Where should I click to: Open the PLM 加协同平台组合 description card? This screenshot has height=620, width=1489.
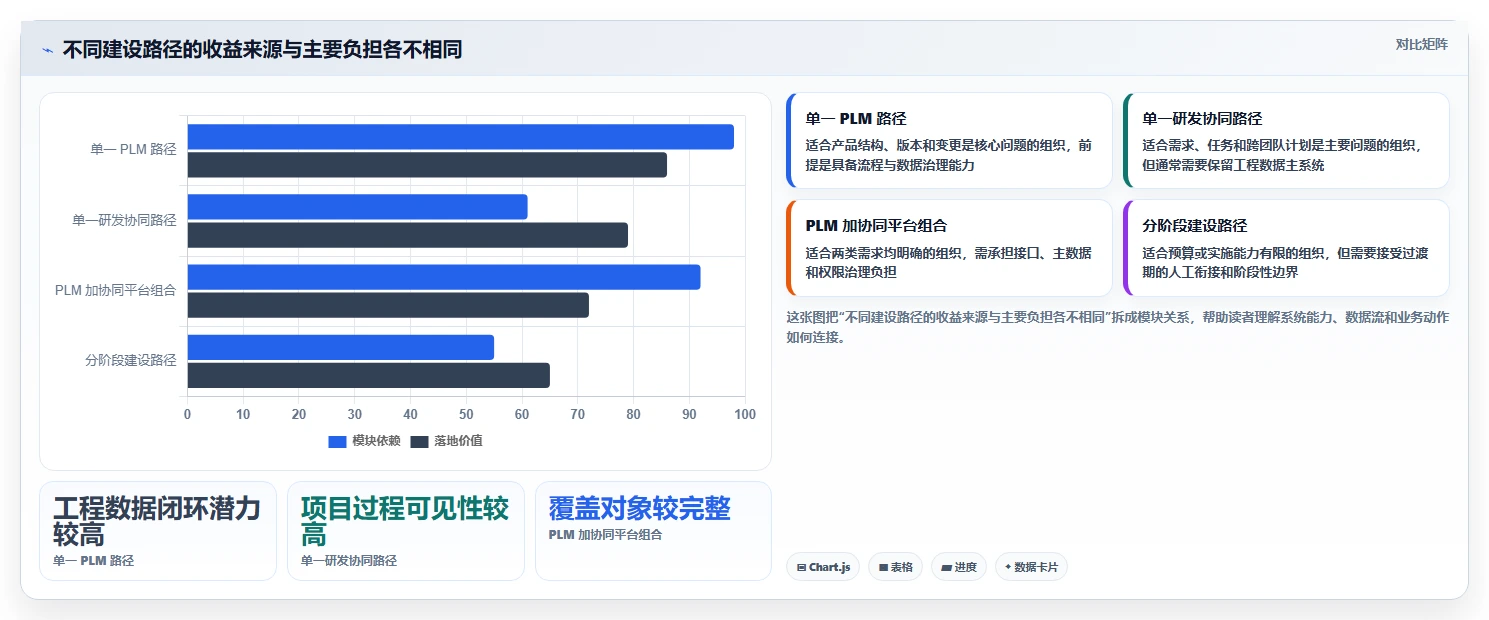coord(949,248)
